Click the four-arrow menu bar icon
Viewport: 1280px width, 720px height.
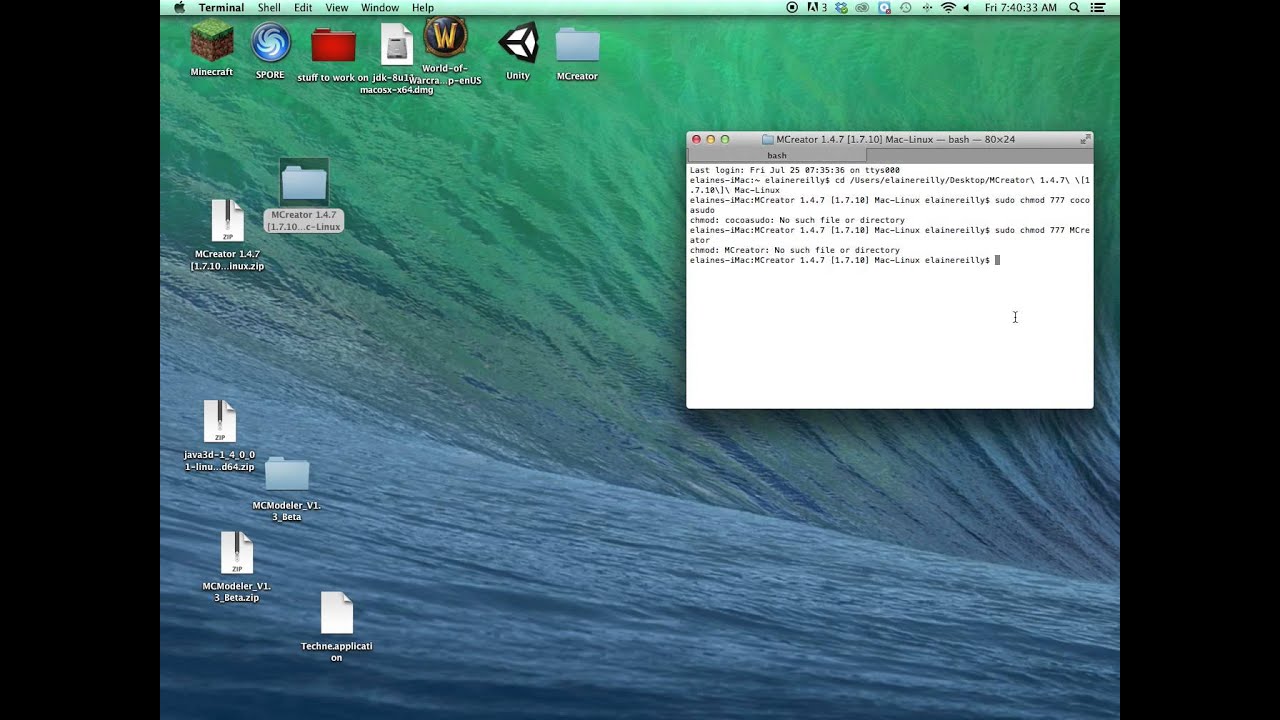927,7
